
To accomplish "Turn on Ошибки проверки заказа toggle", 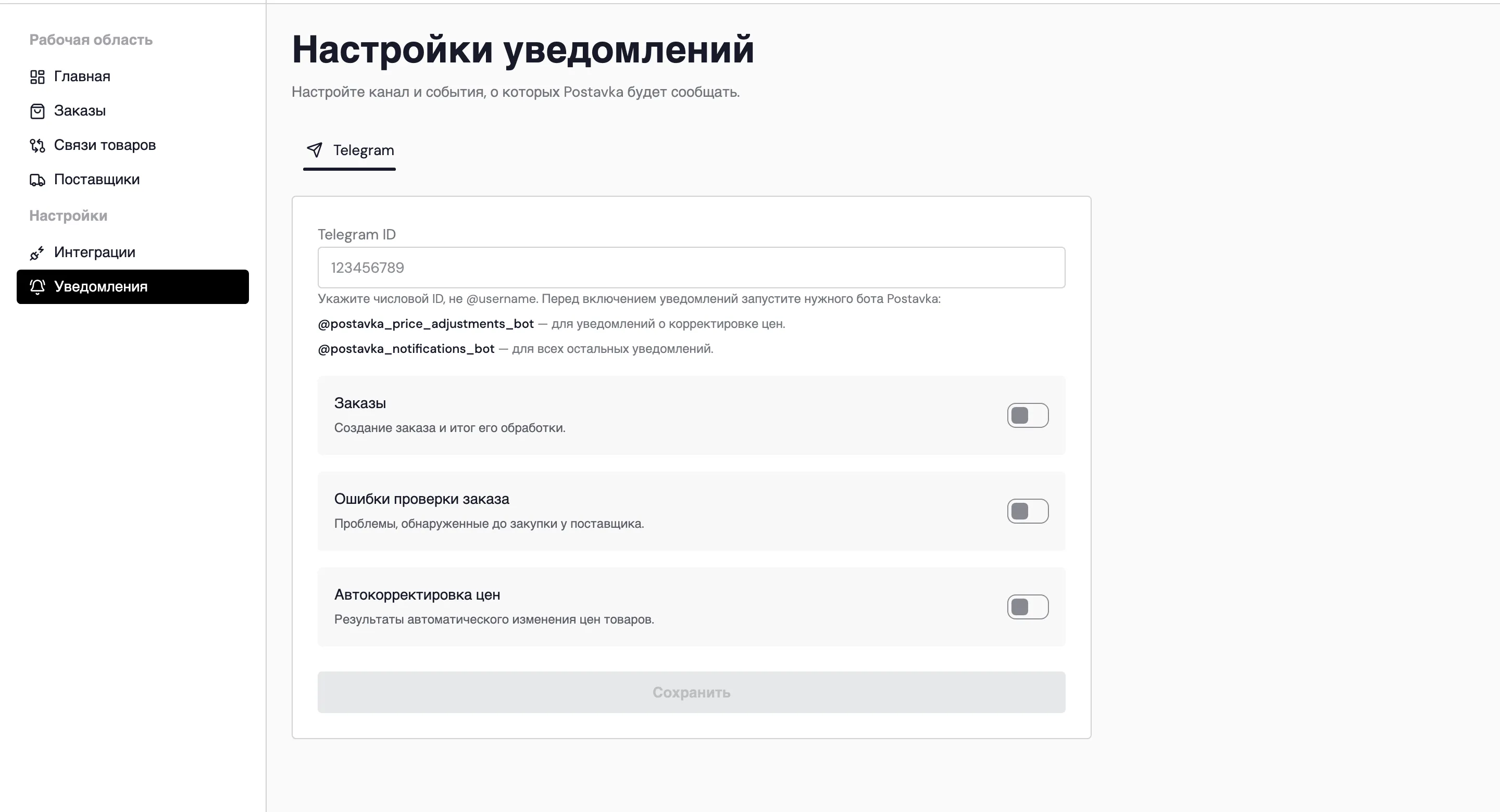I will click(1028, 511).
